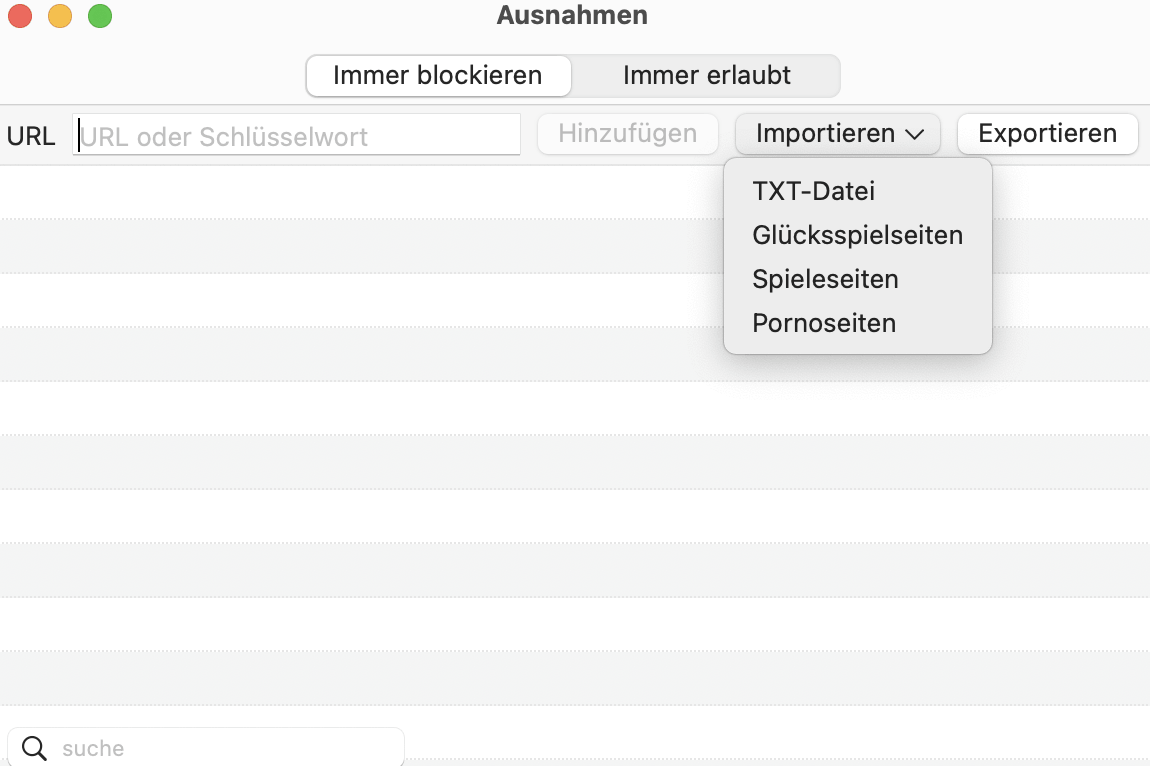Screen dimensions: 1150x766
Task: Click the Exportieren button
Action: (1047, 134)
